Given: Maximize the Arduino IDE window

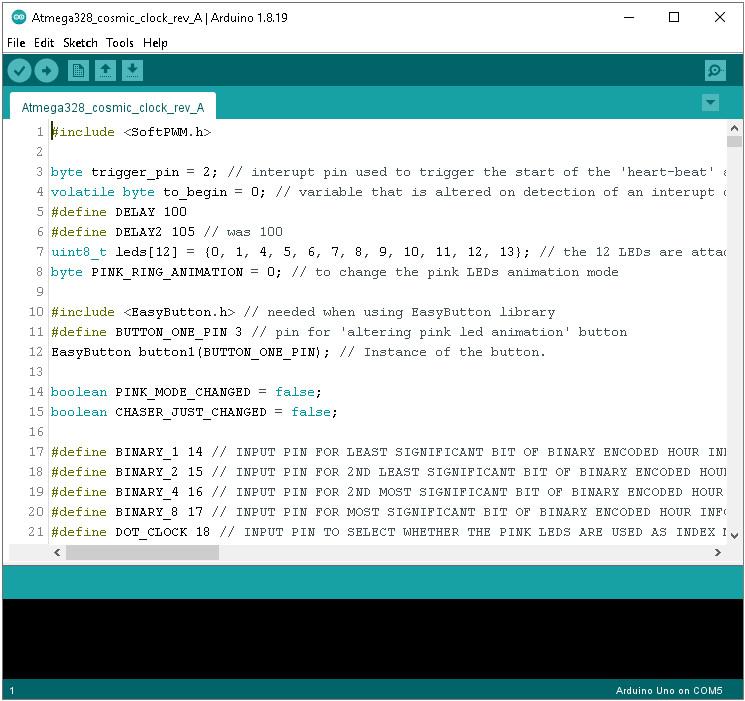Looking at the screenshot, I should (674, 18).
